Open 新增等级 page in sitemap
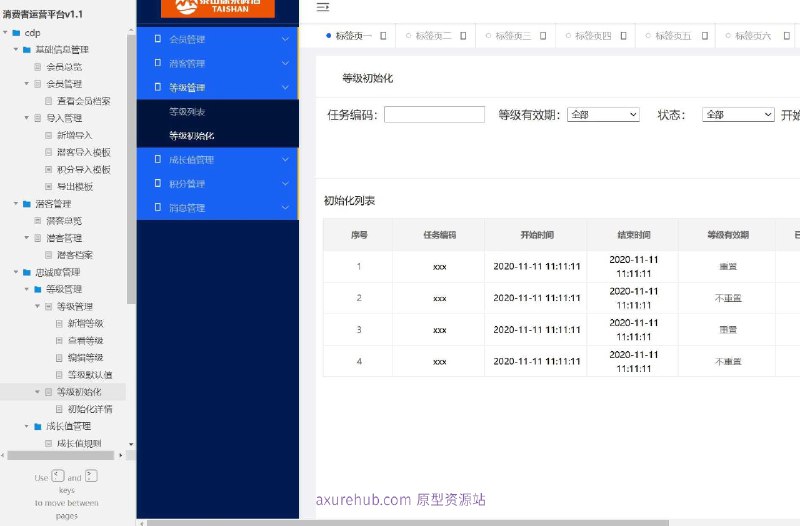This screenshot has height=526, width=800. (x=86, y=323)
